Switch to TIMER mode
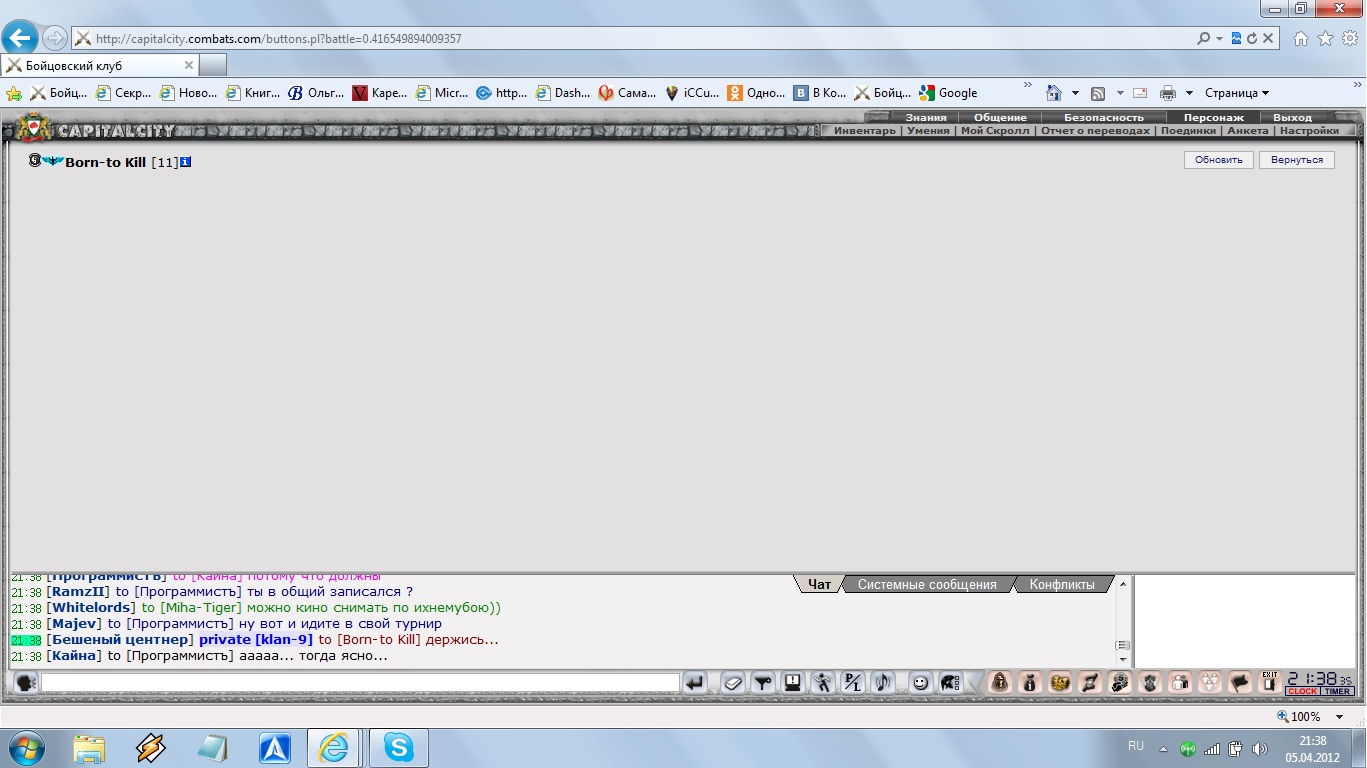The width and height of the screenshot is (1367, 768). pyautogui.click(x=1338, y=691)
